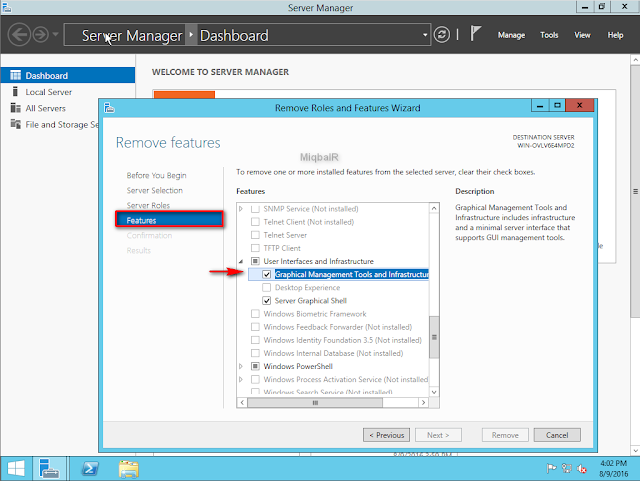Viewport: 640px width, 481px height.
Task: Maximize the Remove Roles and Features Wizard
Action: point(557,105)
